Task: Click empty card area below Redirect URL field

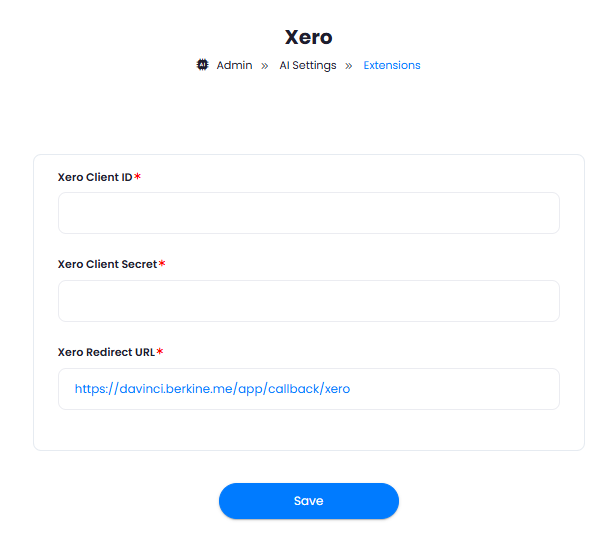Action: coord(309,430)
